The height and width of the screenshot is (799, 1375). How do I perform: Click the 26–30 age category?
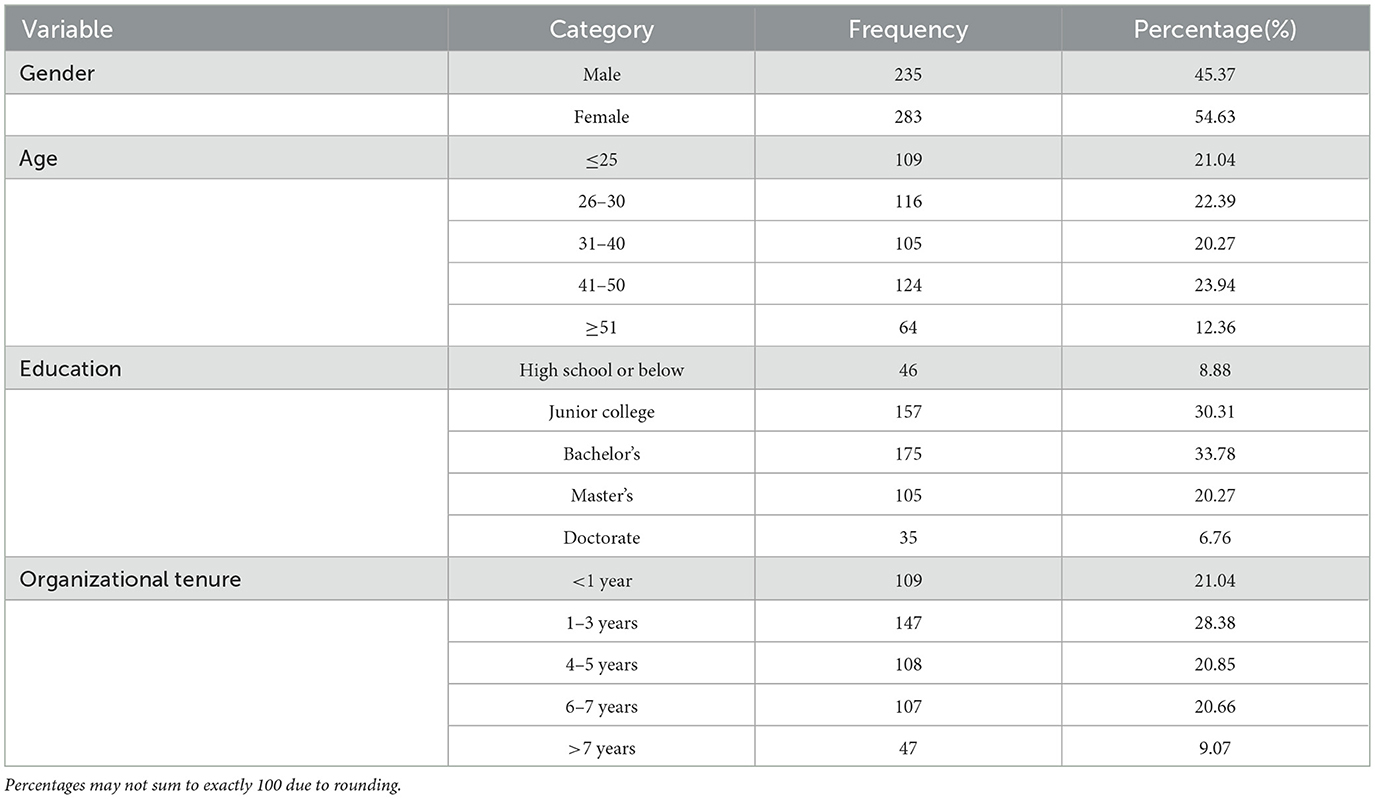601,201
